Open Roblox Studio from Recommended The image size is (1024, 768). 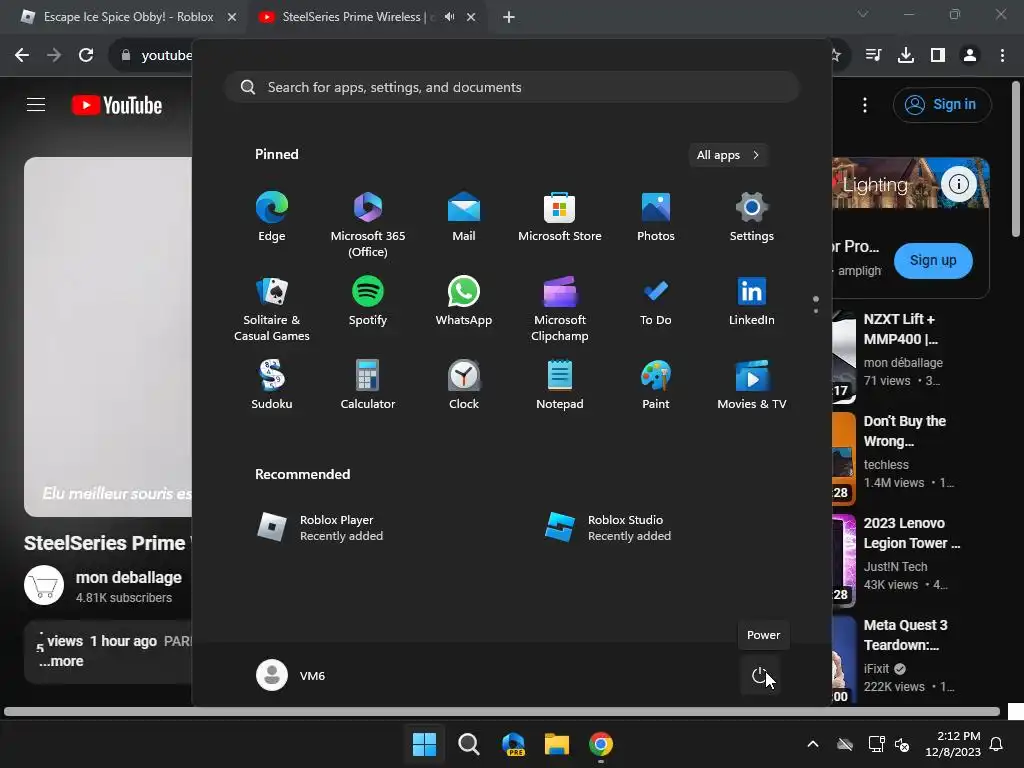coord(608,528)
